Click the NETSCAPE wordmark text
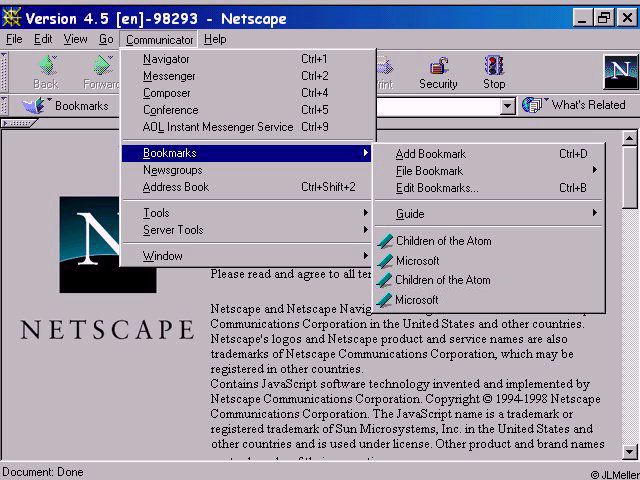 click(108, 330)
